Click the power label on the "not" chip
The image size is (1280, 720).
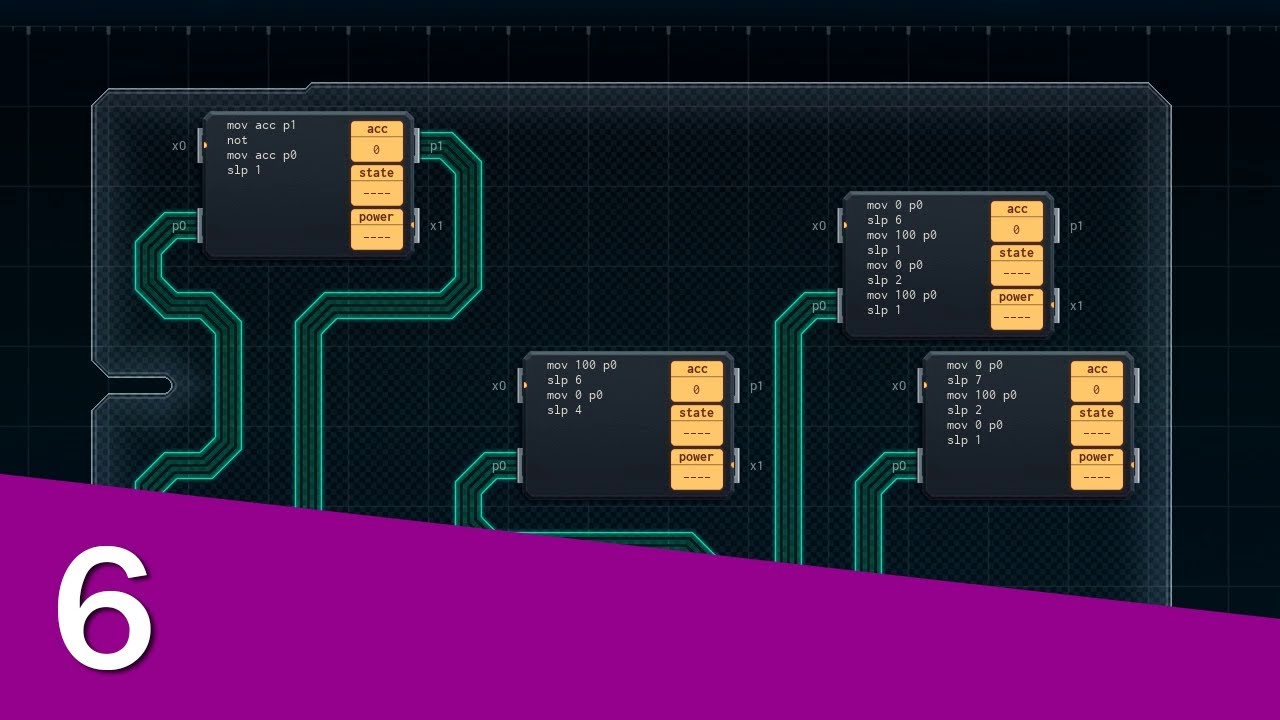pyautogui.click(x=377, y=217)
